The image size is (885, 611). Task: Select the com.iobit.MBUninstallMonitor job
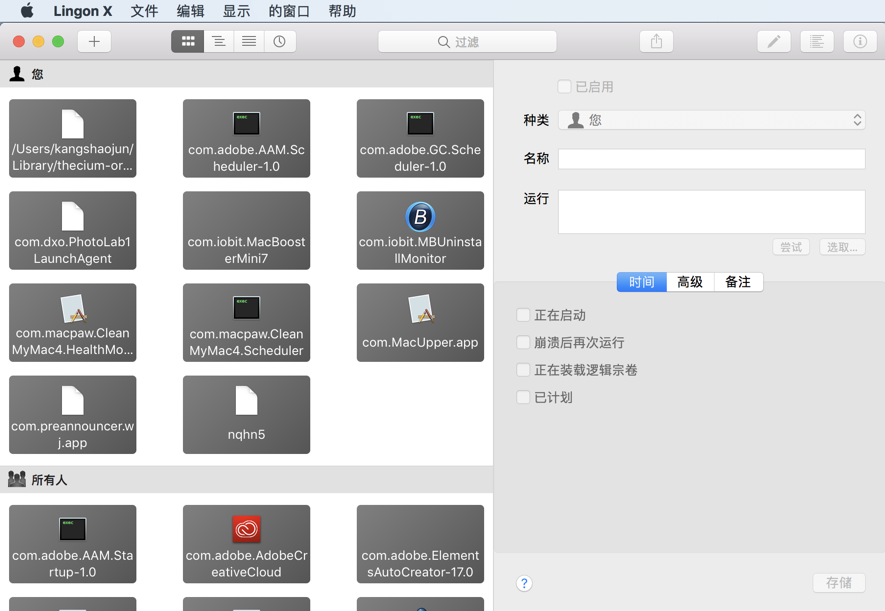(420, 230)
